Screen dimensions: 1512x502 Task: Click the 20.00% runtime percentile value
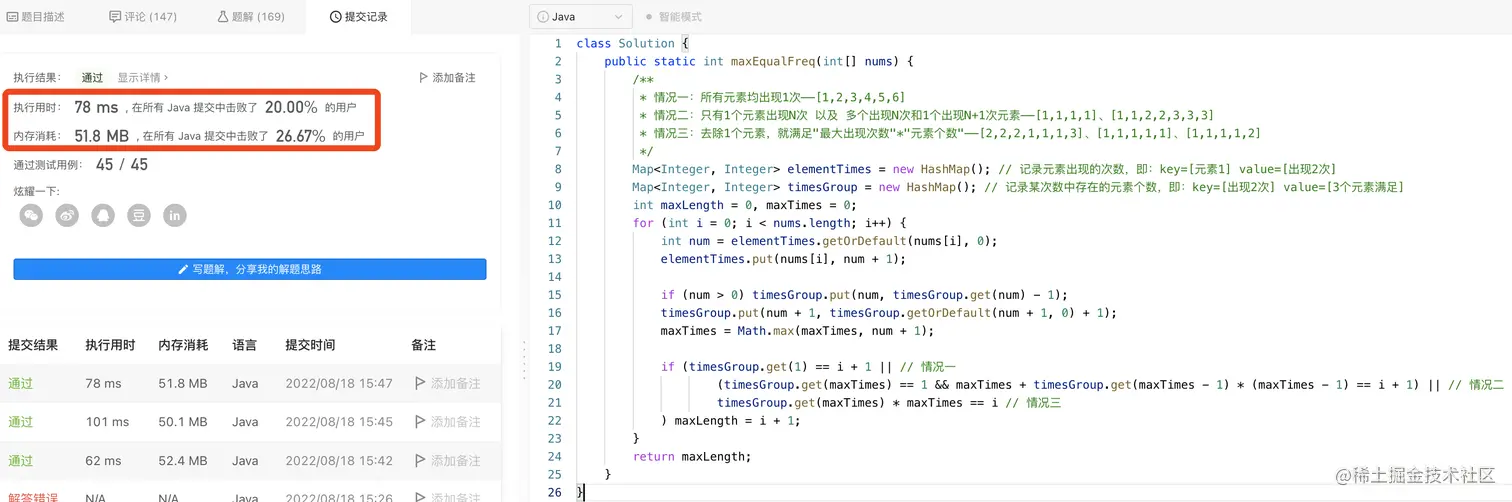click(291, 107)
